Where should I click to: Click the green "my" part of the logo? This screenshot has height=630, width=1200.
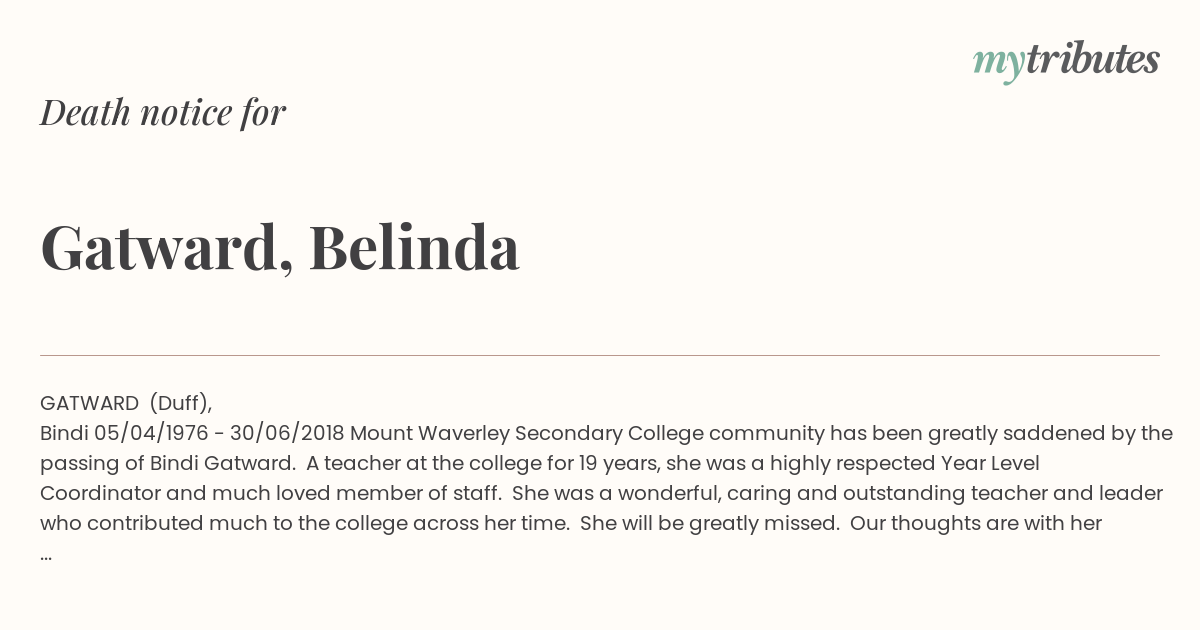click(998, 63)
